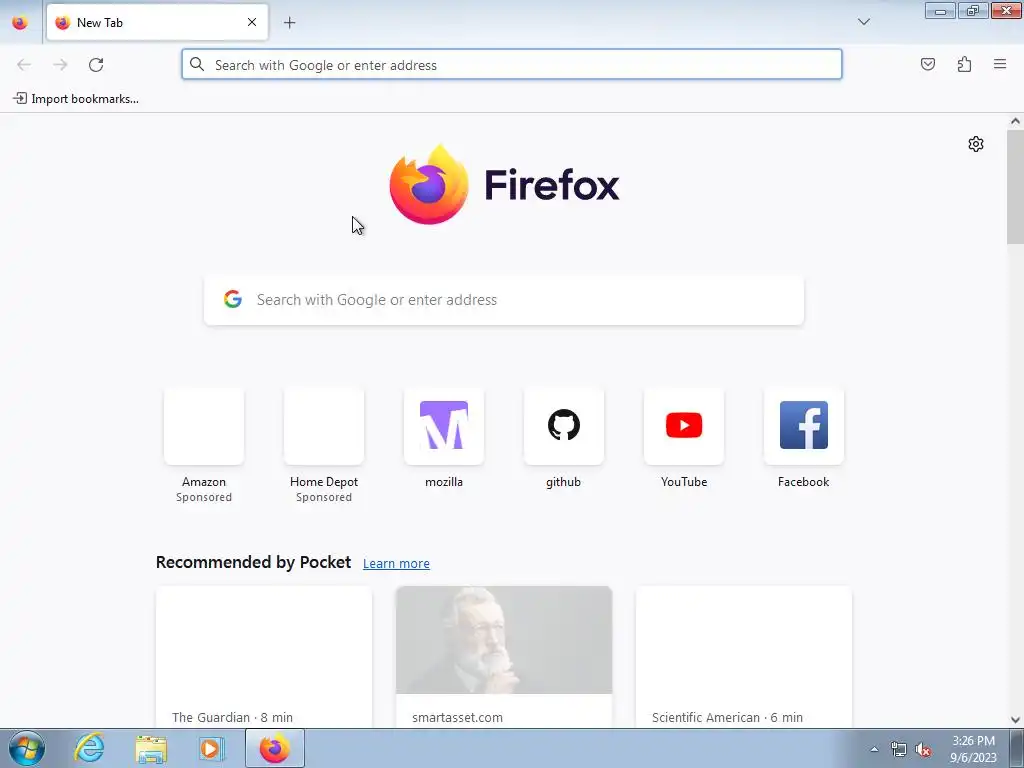The image size is (1024, 768).
Task: Open a new tab with plus button
Action: [x=289, y=22]
